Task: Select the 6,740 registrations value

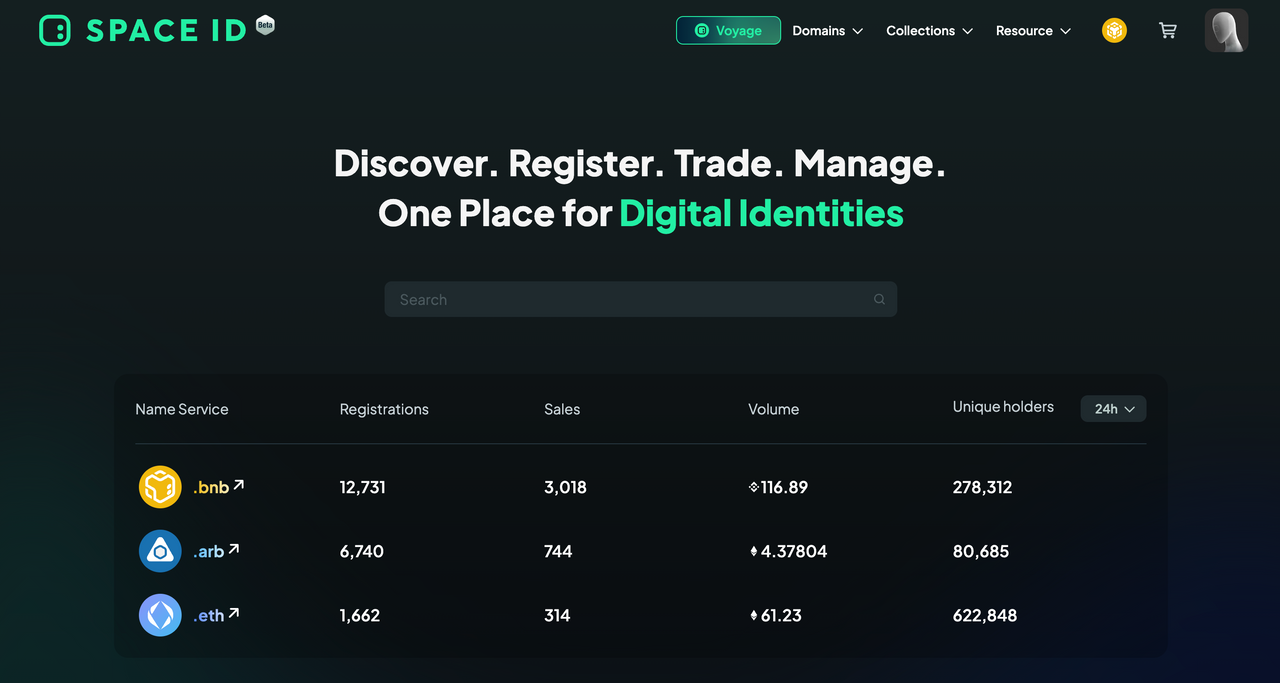Action: 362,551
